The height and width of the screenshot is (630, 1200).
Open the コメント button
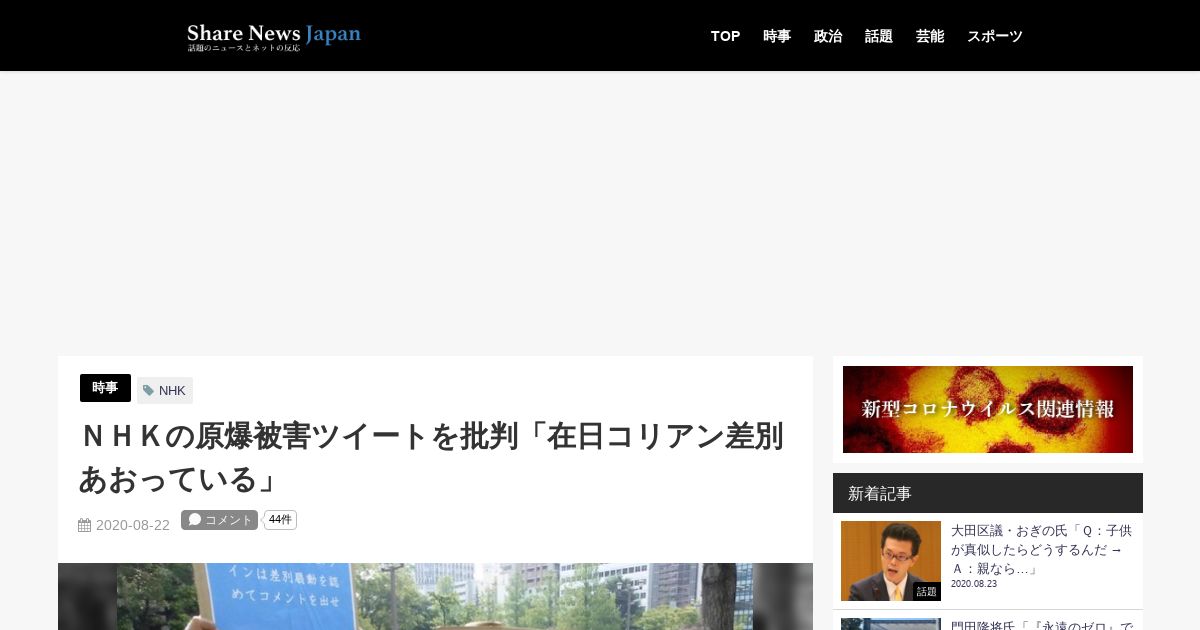[219, 520]
